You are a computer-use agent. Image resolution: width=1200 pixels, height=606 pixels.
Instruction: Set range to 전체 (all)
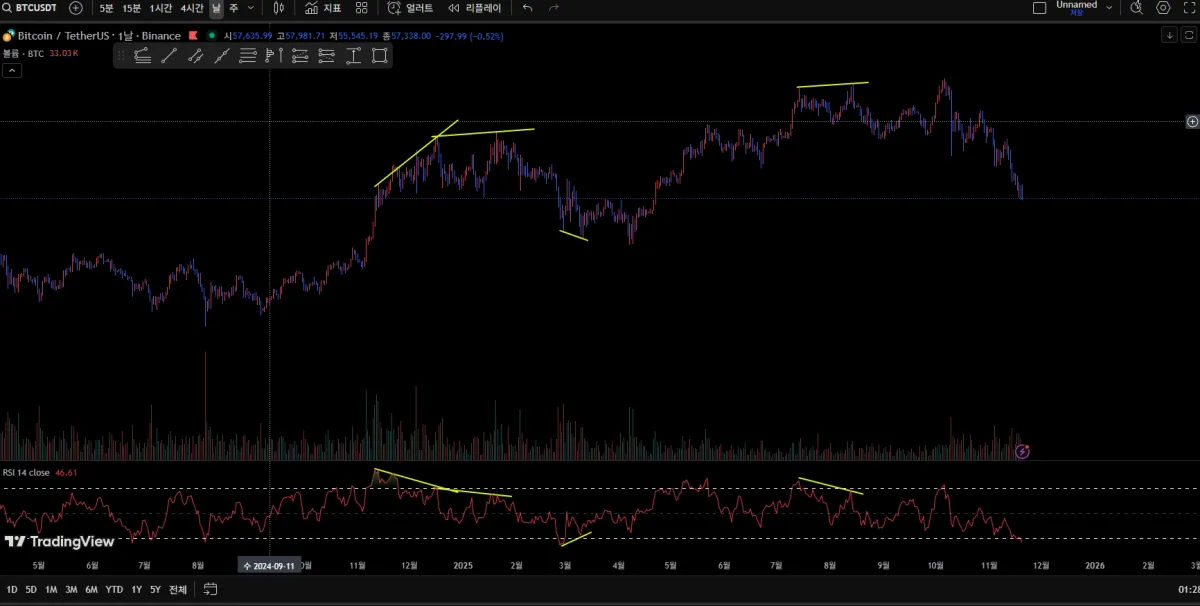click(178, 589)
